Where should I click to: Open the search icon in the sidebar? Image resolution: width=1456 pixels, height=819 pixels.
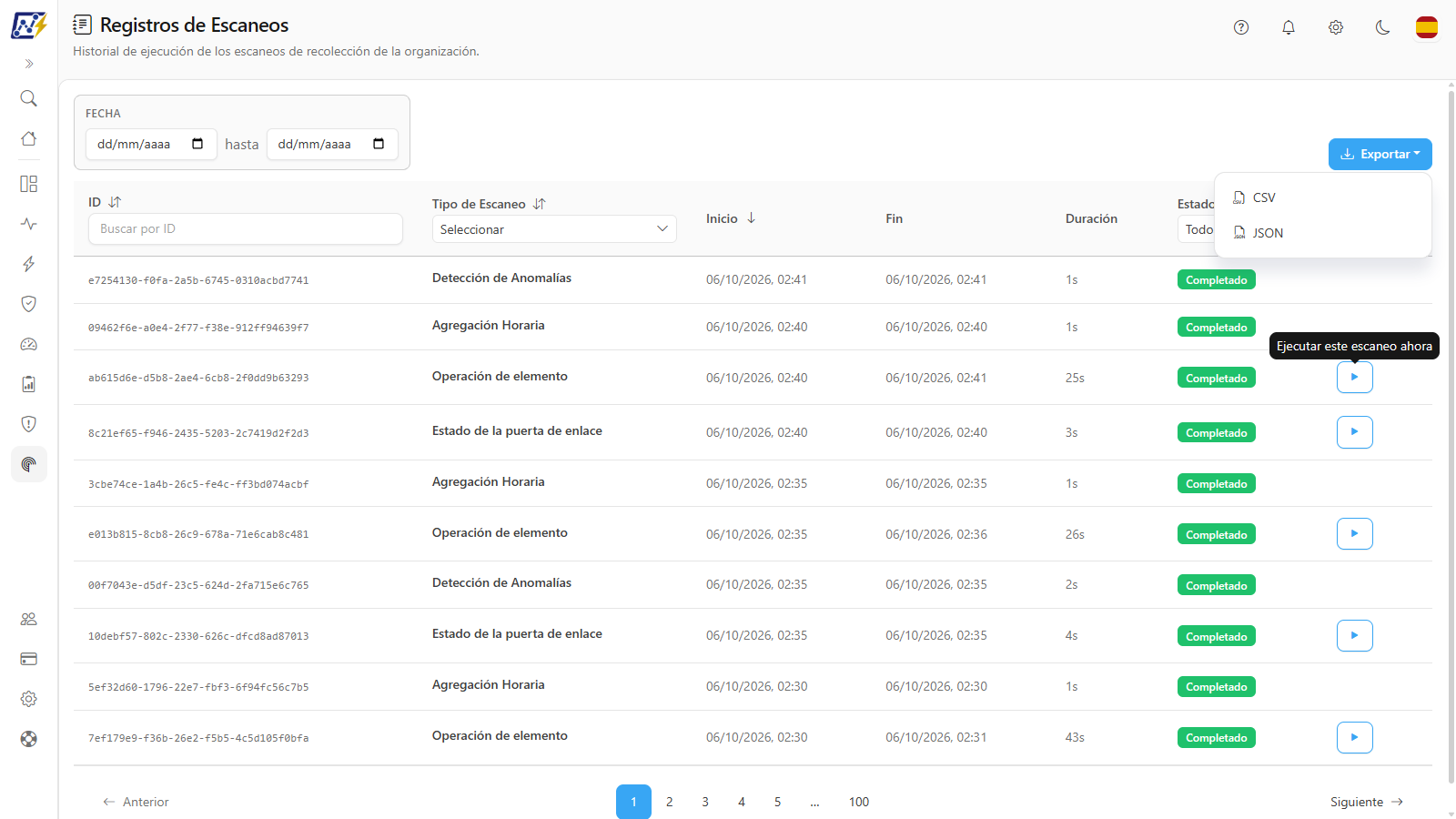tap(29, 98)
